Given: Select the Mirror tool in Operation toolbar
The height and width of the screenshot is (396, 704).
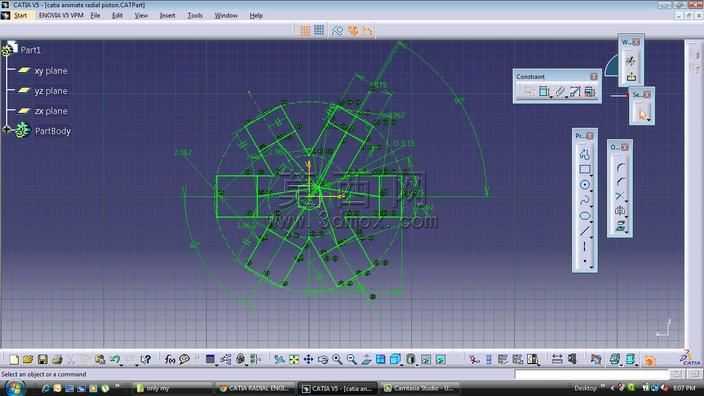Looking at the screenshot, I should click(x=620, y=211).
